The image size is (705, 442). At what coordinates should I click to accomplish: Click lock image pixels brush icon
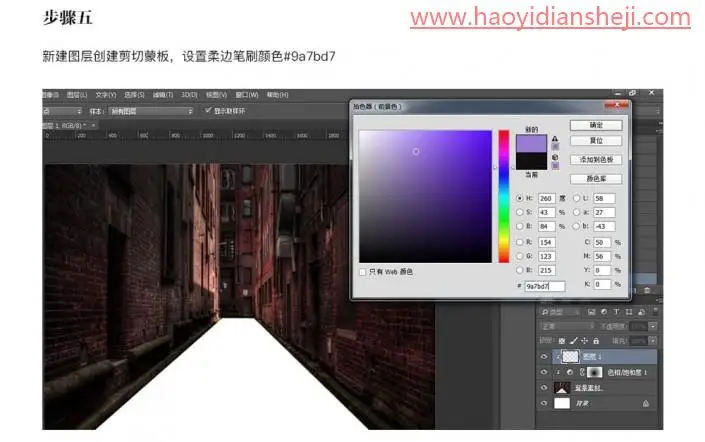pyautogui.click(x=573, y=341)
